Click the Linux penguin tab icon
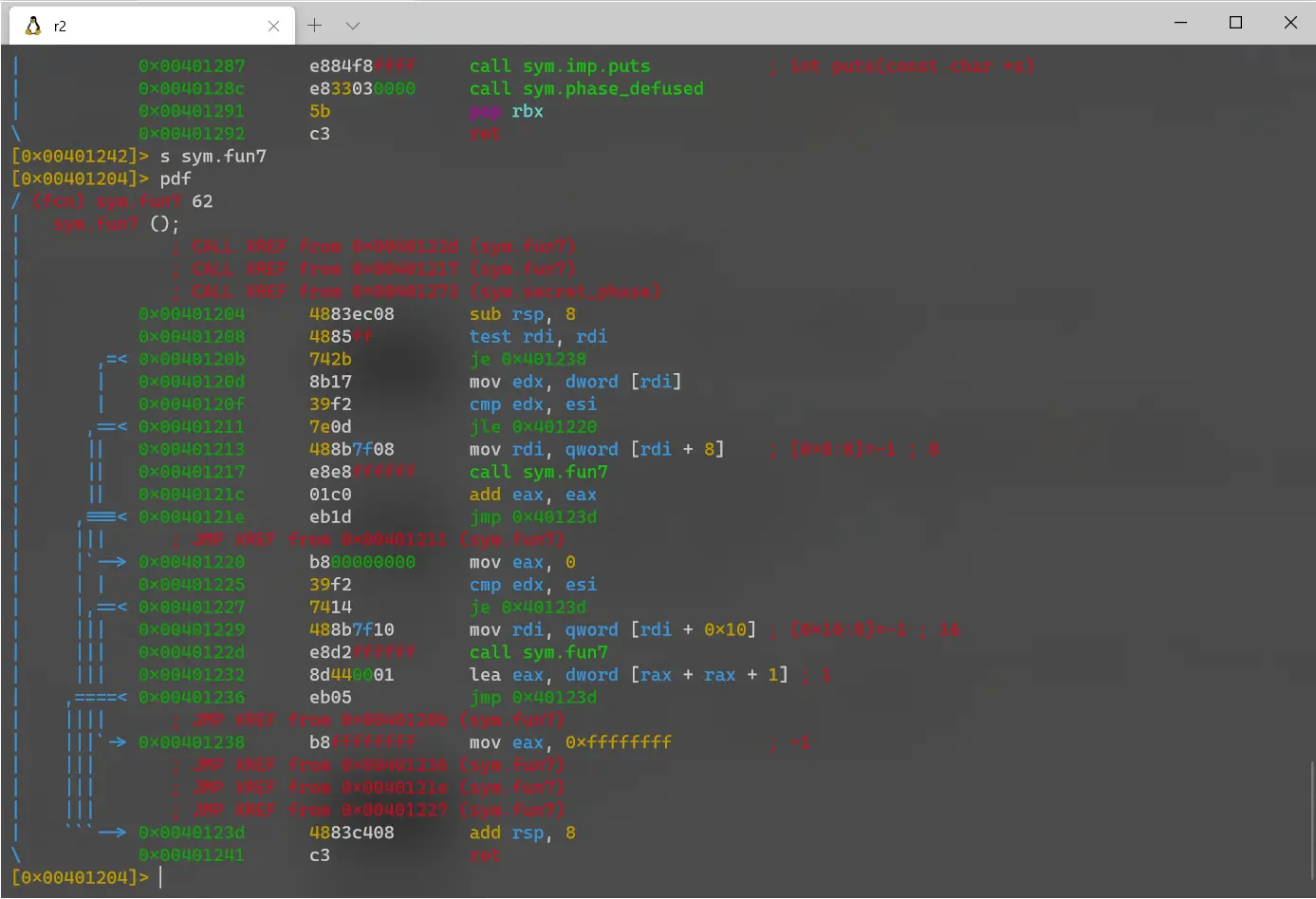The width and height of the screenshot is (1316, 899). click(34, 26)
